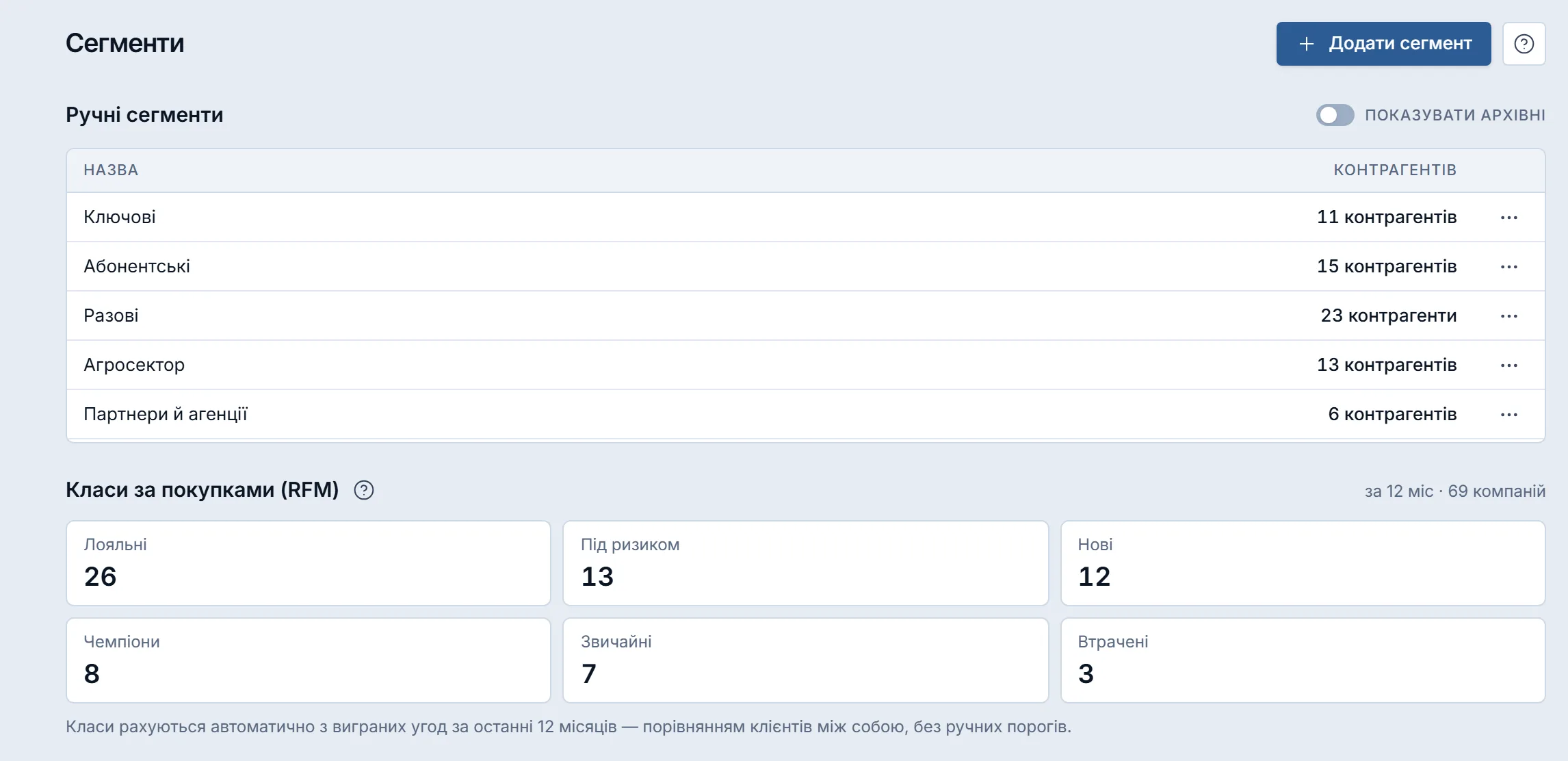Click the Ручні сегменти heading
The width and height of the screenshot is (1568, 761).
(144, 115)
